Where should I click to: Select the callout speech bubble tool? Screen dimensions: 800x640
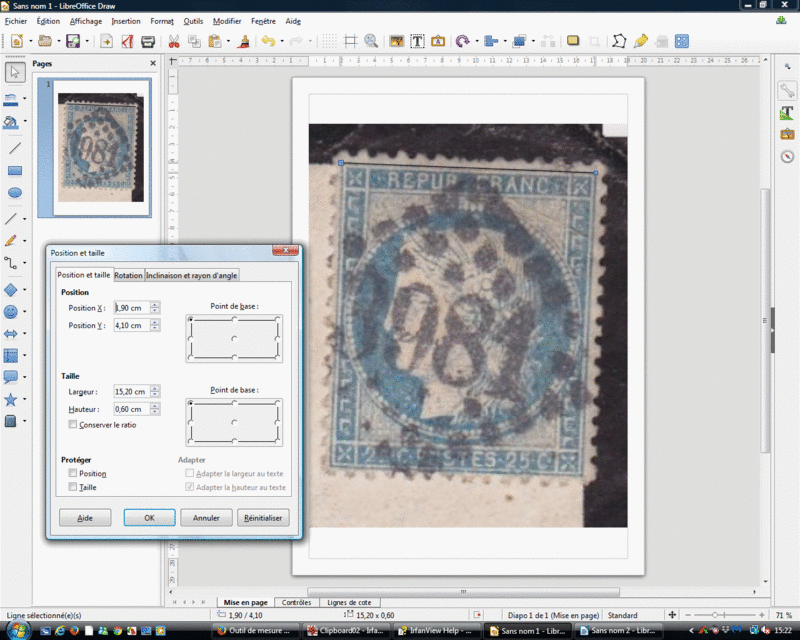pos(11,377)
